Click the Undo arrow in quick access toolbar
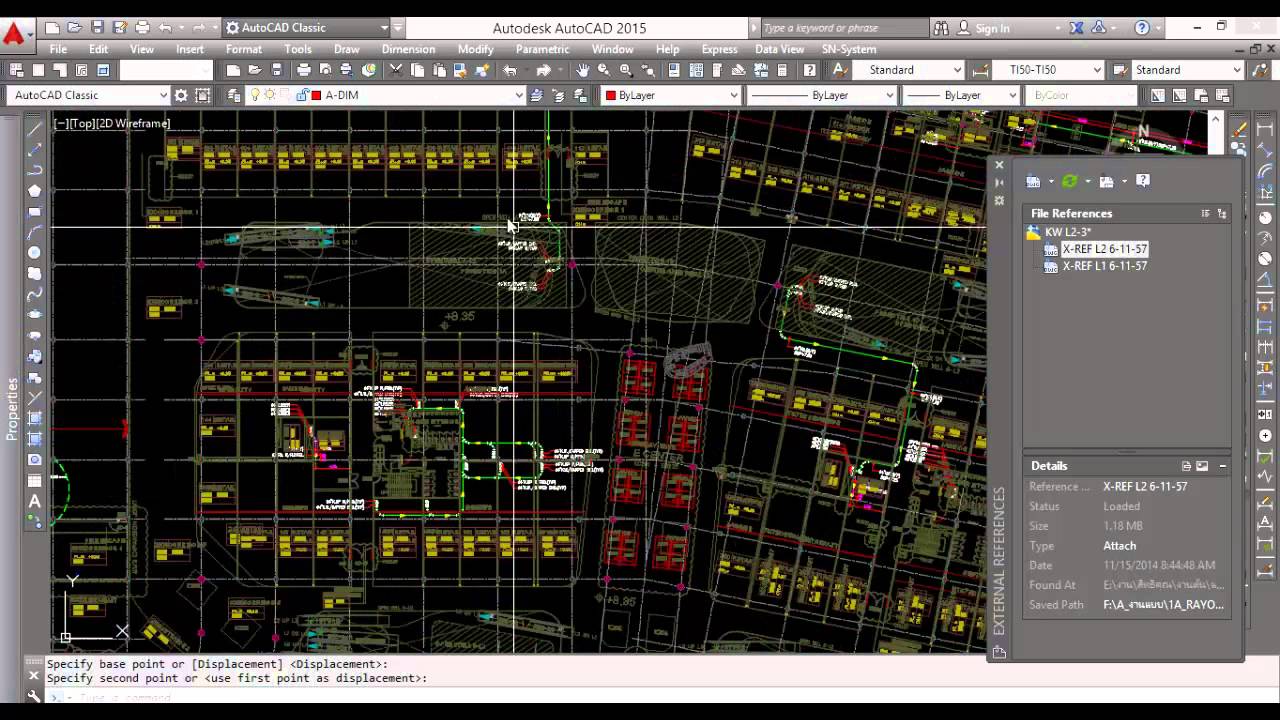1280x720 pixels. [x=166, y=28]
